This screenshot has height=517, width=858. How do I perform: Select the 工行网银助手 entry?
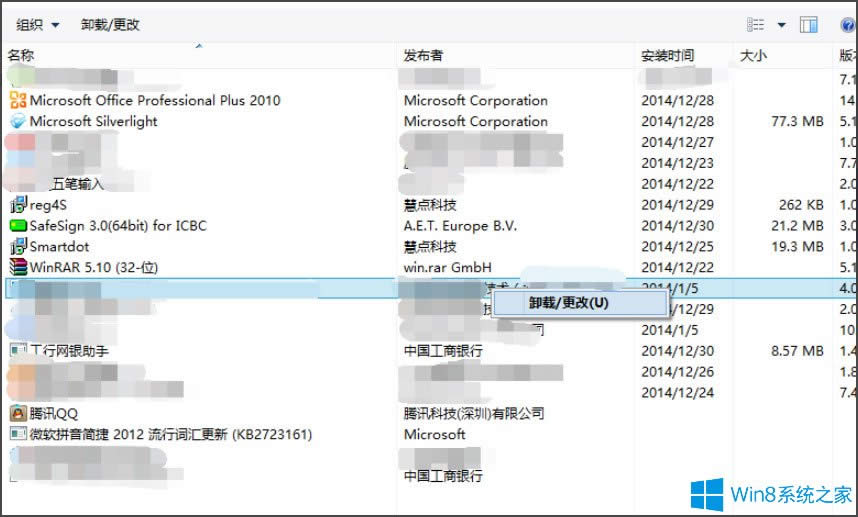[69, 351]
